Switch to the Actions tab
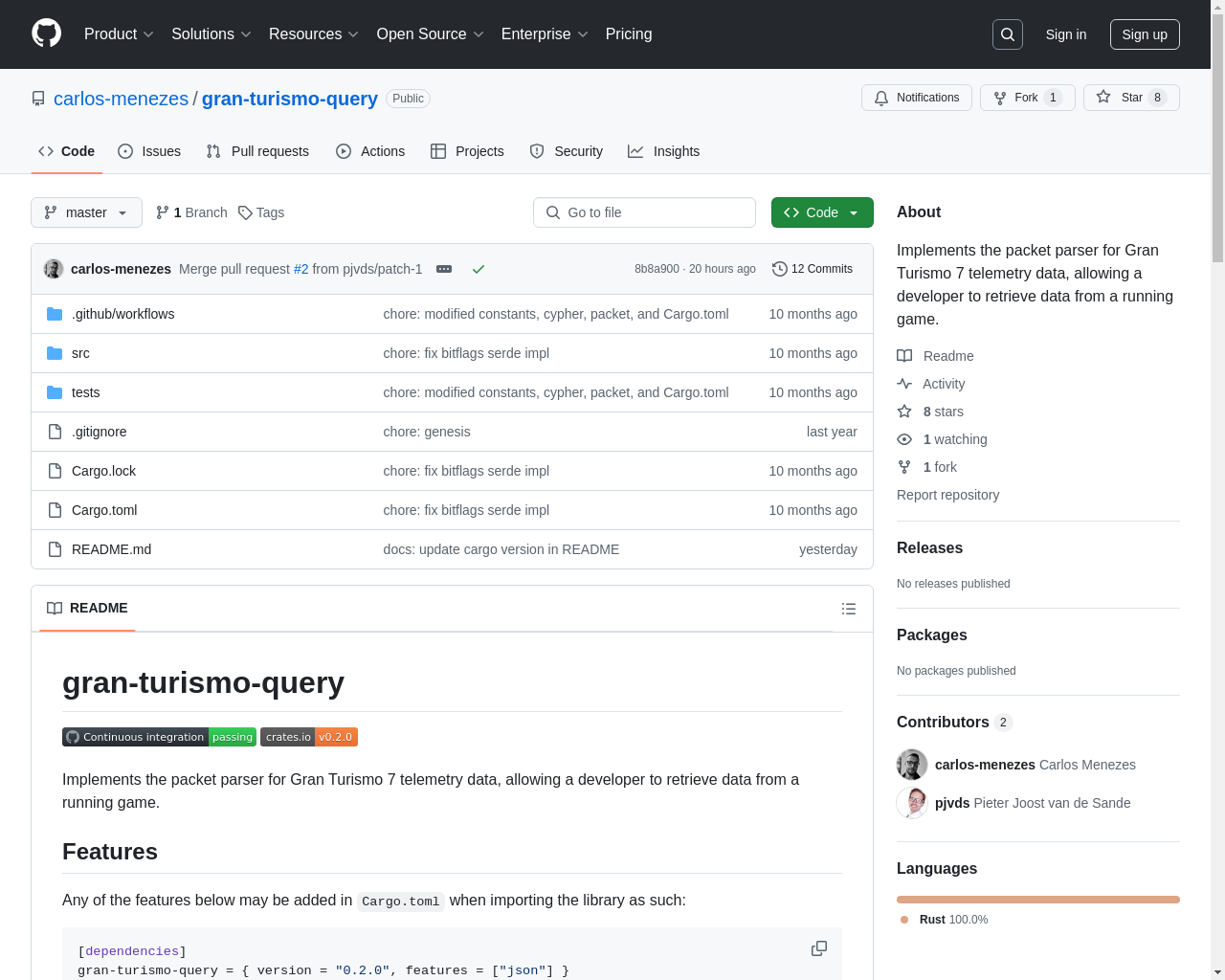Image resolution: width=1225 pixels, height=980 pixels. [370, 151]
